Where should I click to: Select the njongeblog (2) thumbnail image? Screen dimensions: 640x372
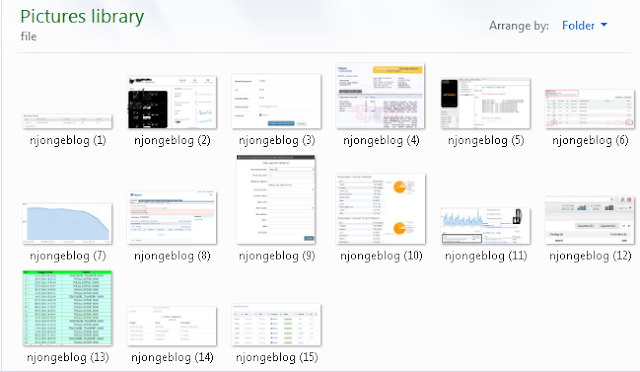tap(172, 102)
